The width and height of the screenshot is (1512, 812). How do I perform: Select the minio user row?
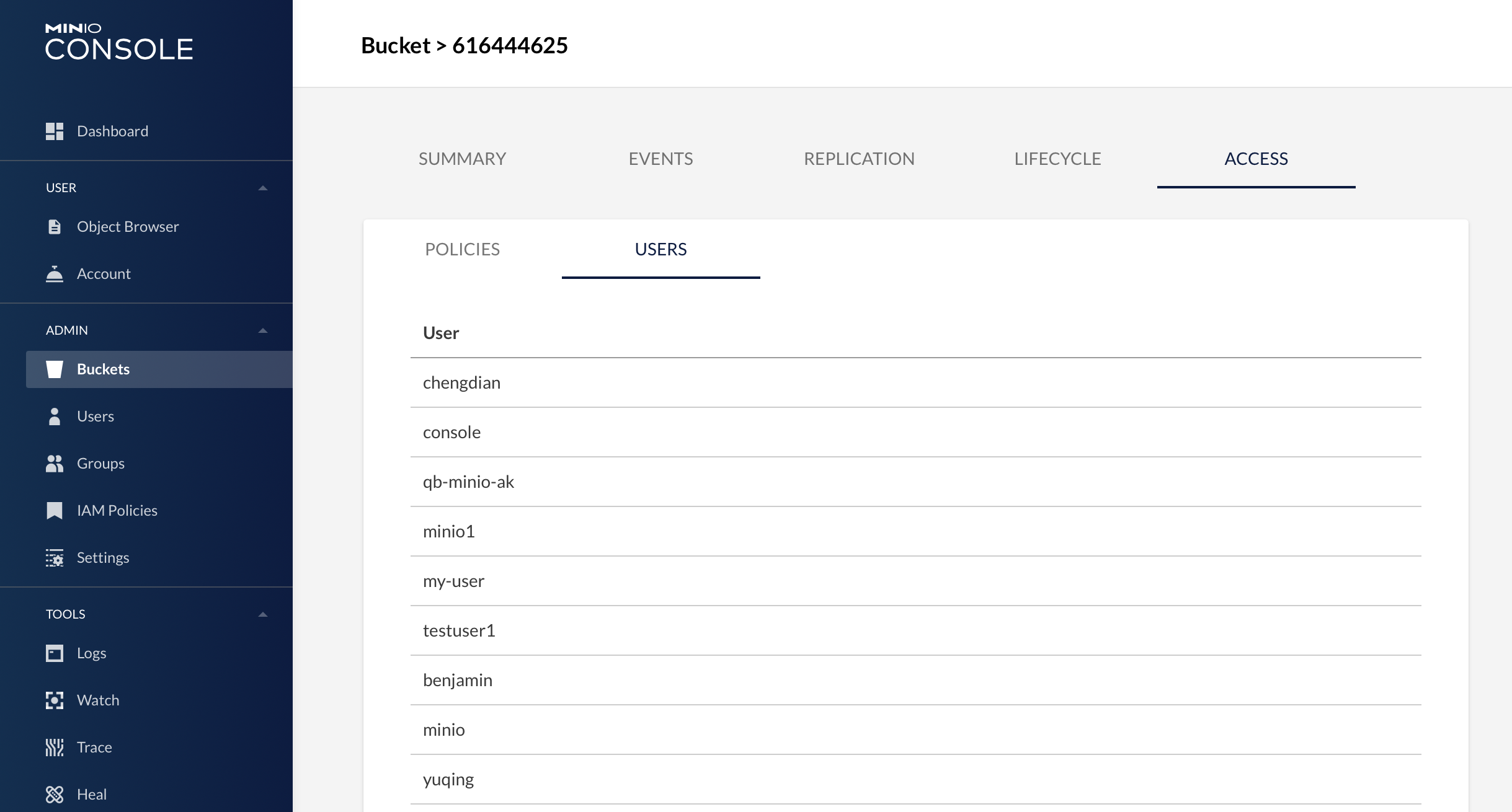point(916,730)
